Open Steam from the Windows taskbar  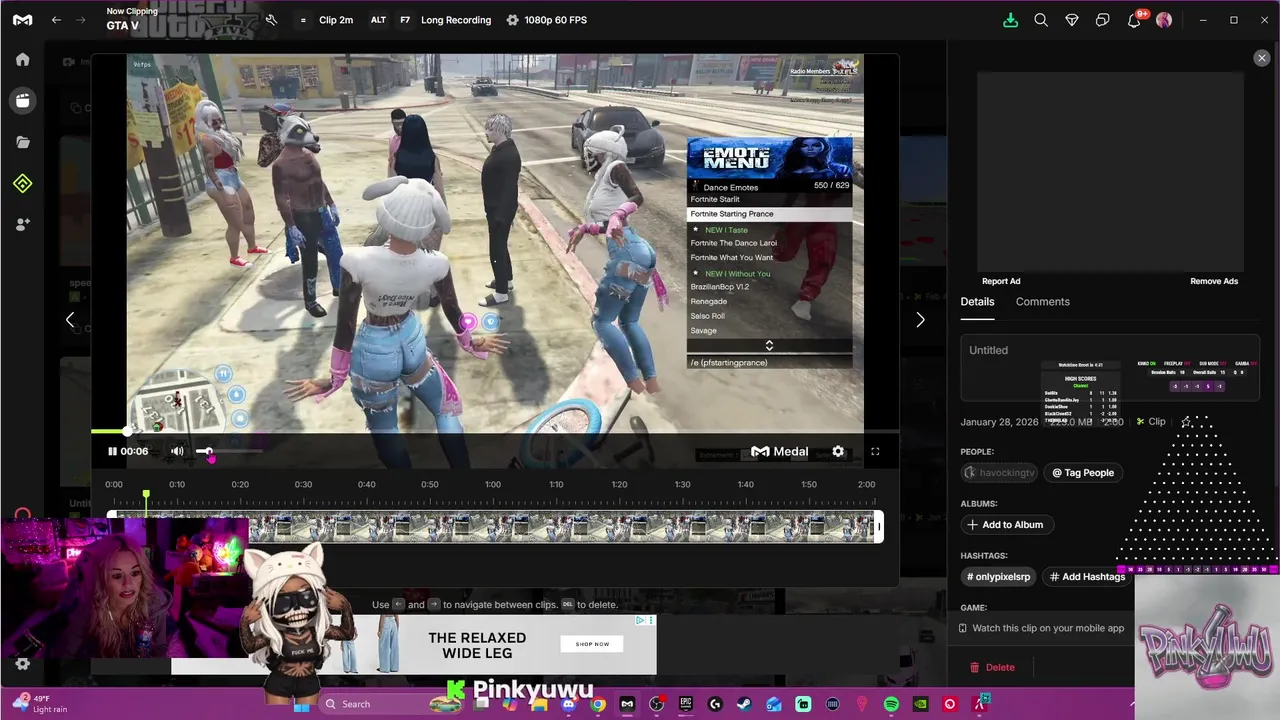(x=744, y=704)
